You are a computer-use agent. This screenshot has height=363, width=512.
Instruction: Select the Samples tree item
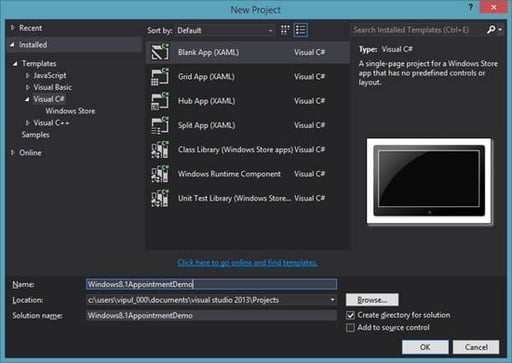pos(36,135)
